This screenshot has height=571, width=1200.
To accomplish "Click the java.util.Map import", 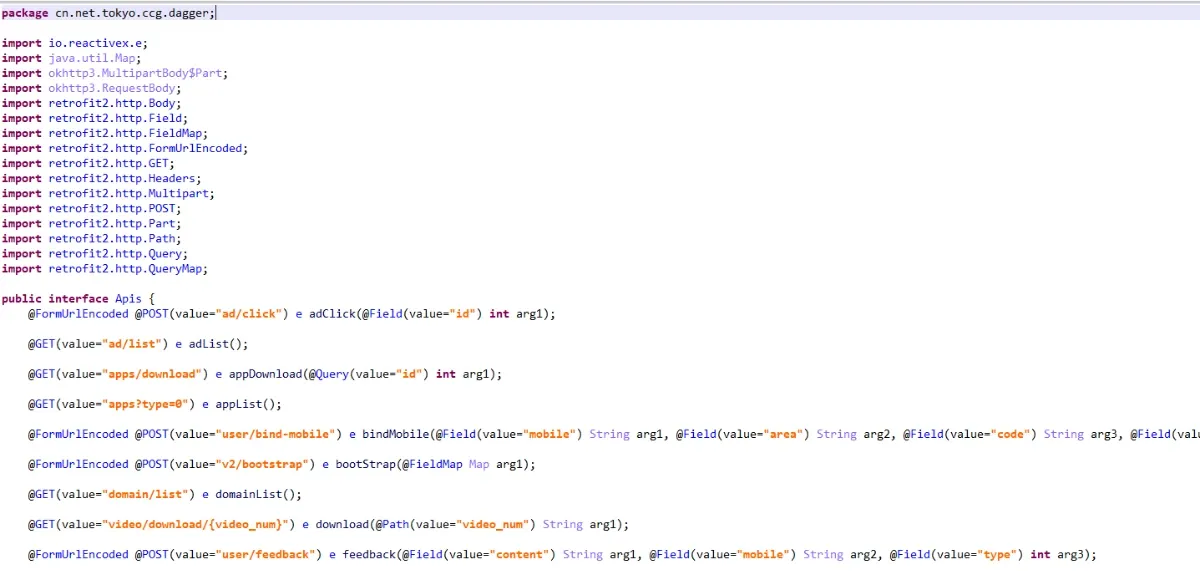I will pos(91,58).
